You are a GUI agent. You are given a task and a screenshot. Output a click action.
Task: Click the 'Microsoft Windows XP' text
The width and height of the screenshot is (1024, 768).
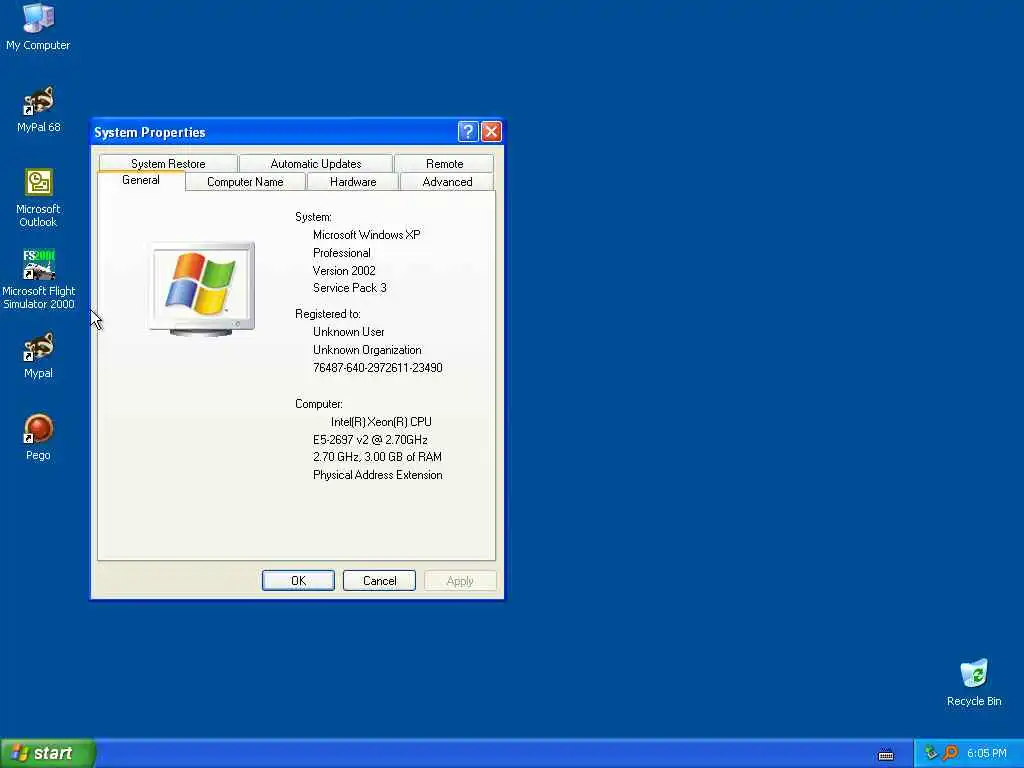pos(366,234)
